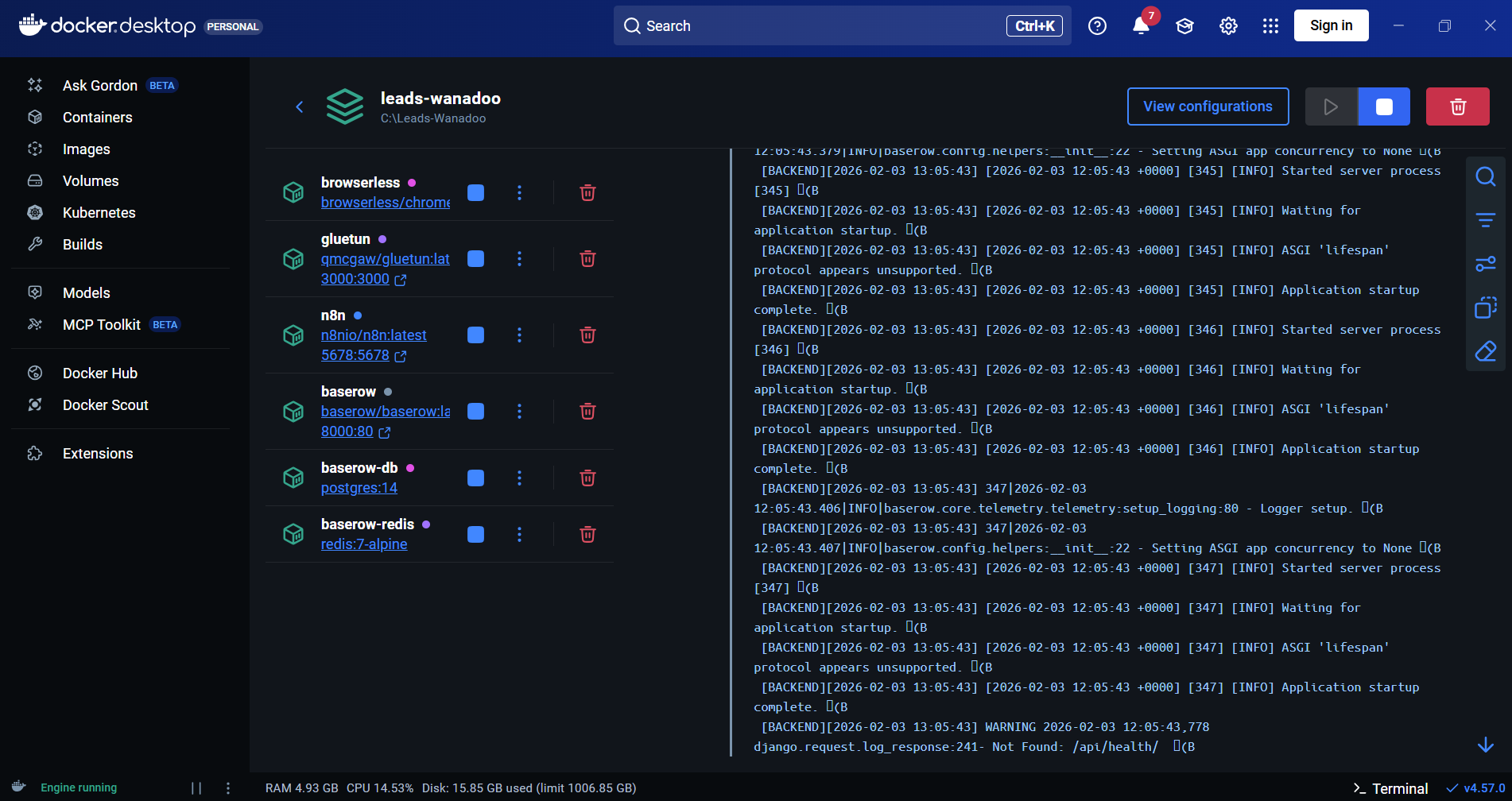
Task: Delete the browserless container with trash icon
Action: (x=587, y=193)
